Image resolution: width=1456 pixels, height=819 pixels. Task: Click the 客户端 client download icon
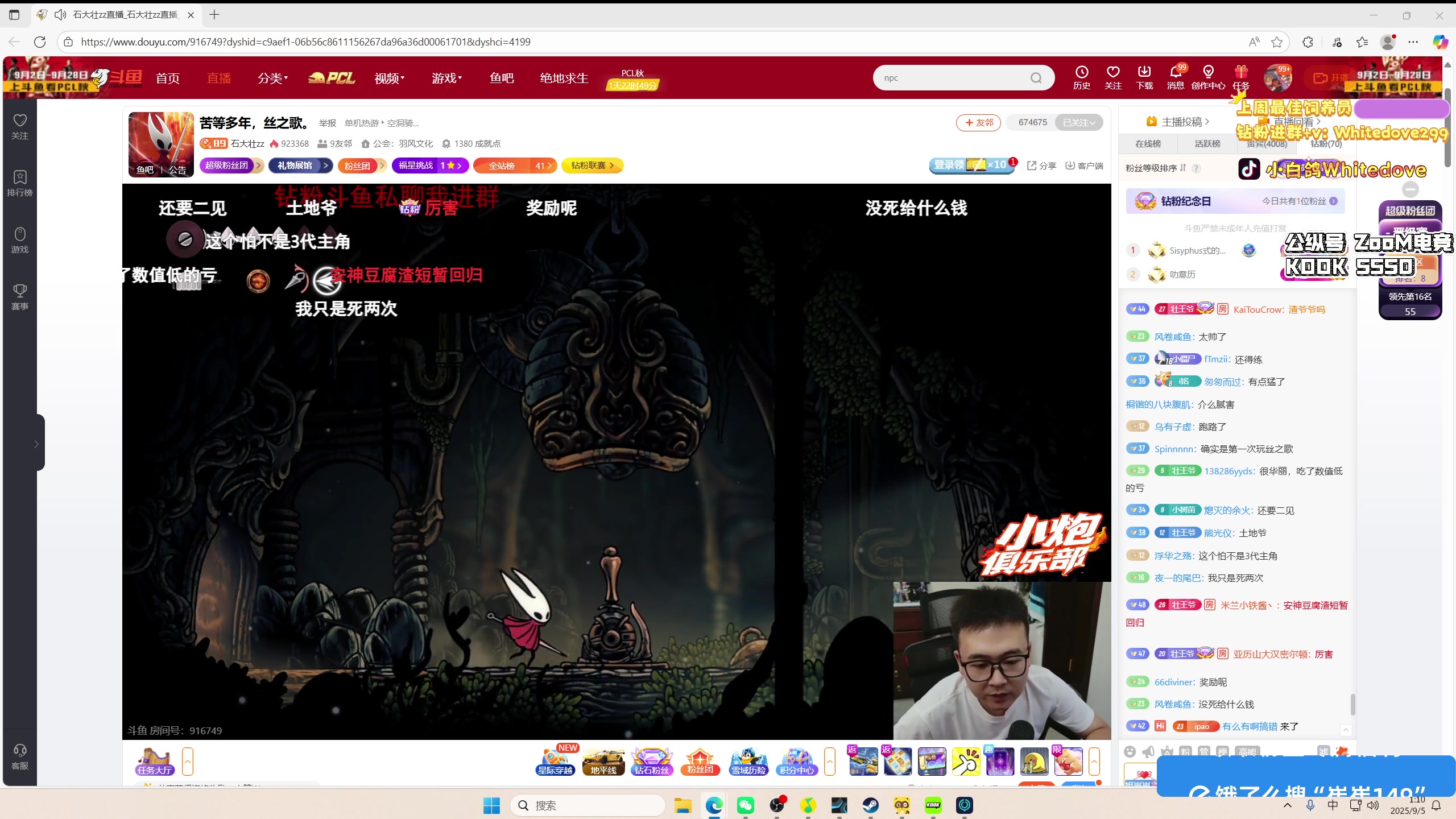(x=1084, y=166)
